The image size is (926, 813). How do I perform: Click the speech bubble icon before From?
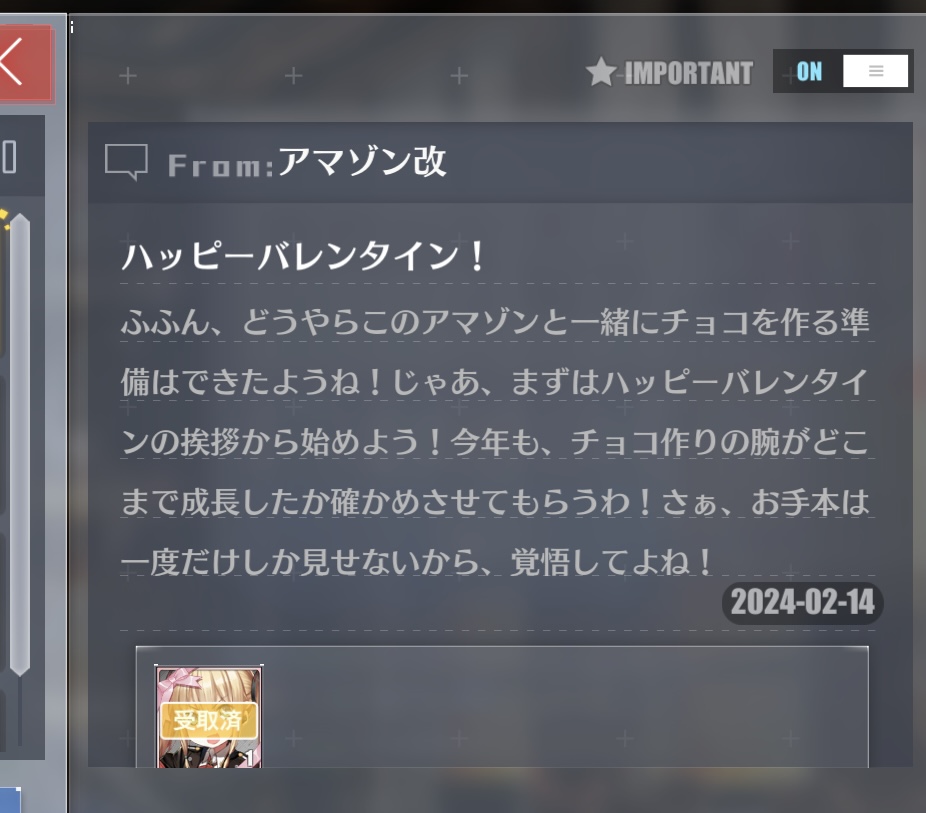126,161
